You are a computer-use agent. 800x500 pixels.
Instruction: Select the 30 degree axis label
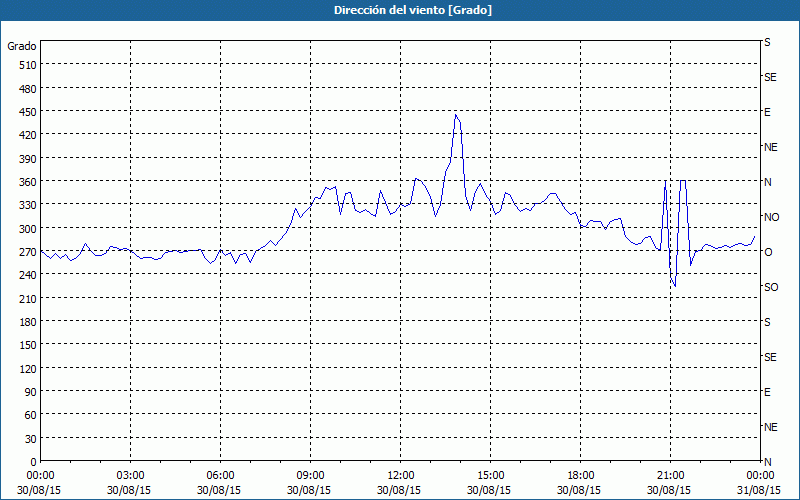pos(31,439)
